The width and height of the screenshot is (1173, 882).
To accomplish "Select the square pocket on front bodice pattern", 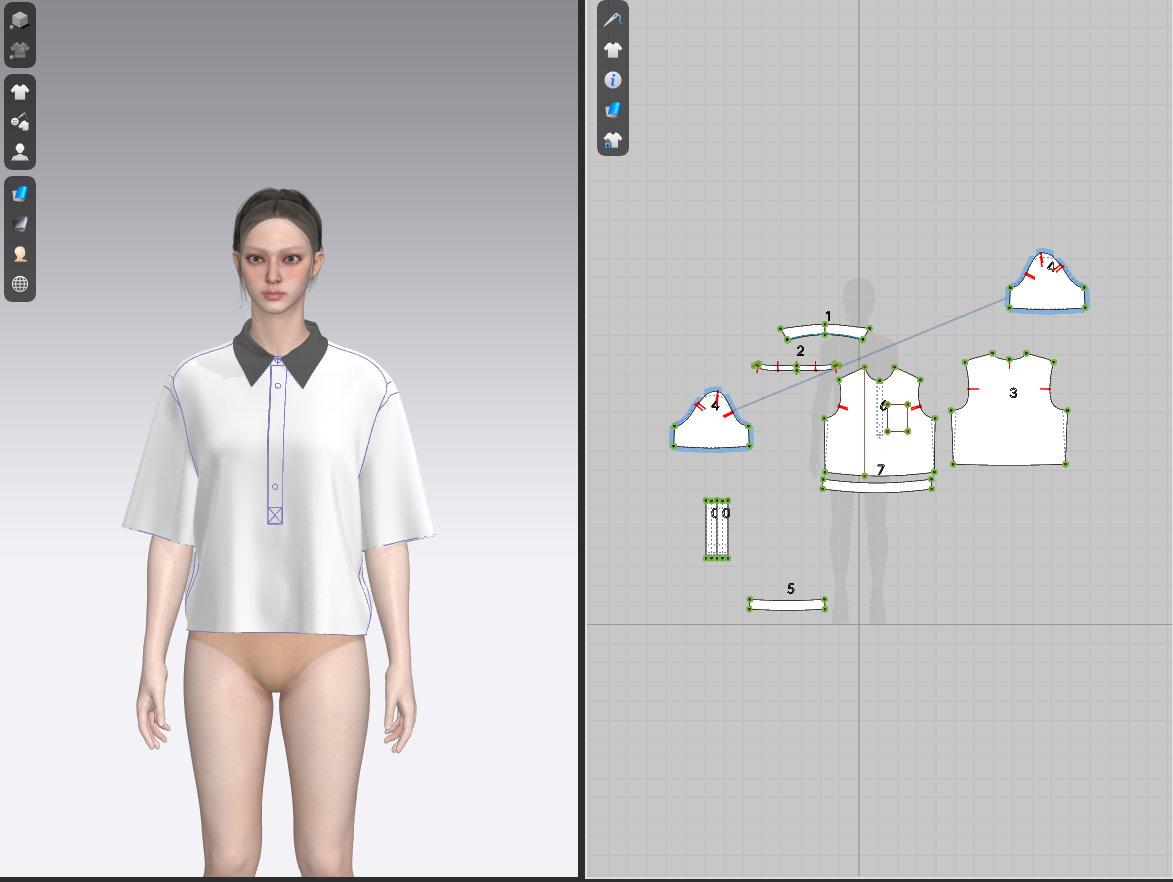I will [x=897, y=417].
